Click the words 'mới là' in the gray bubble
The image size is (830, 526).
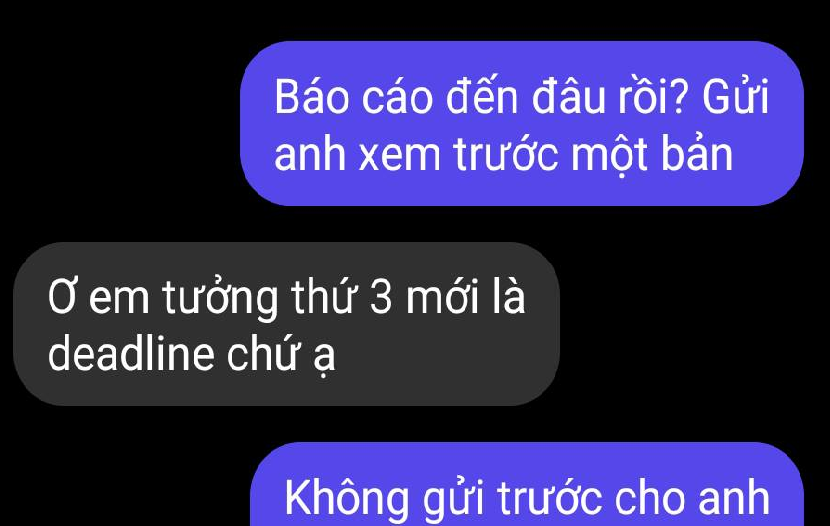(x=465, y=296)
